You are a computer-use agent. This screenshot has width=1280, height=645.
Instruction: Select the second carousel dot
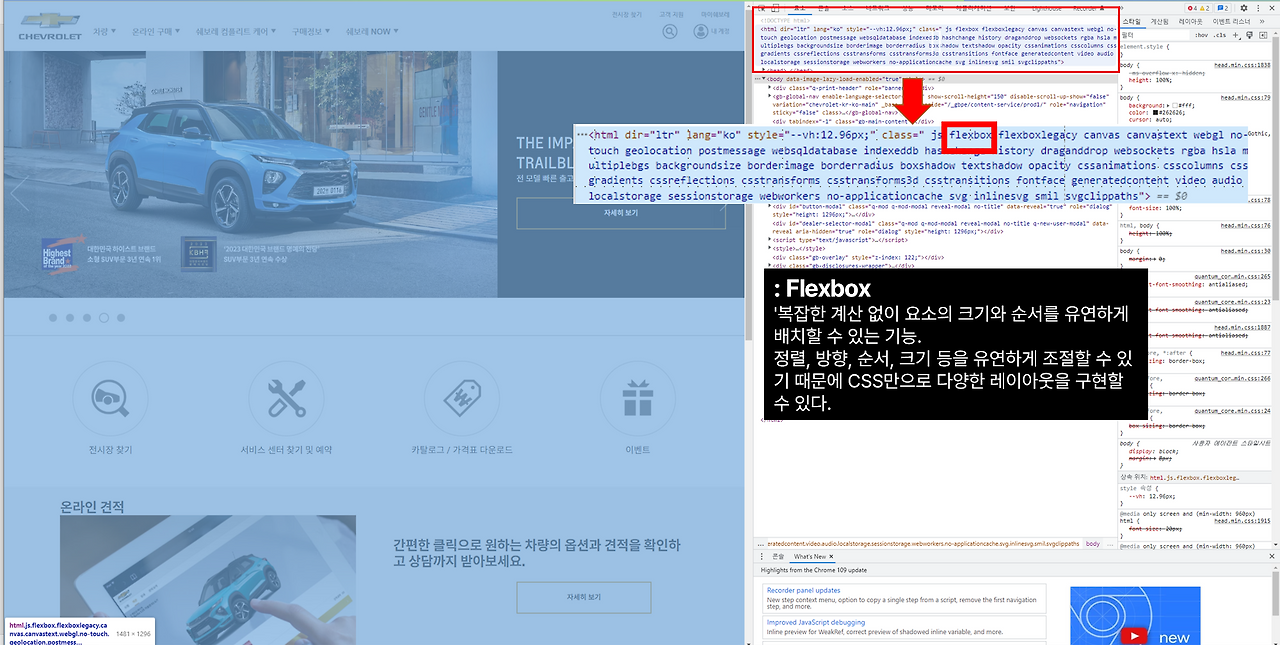click(x=70, y=317)
